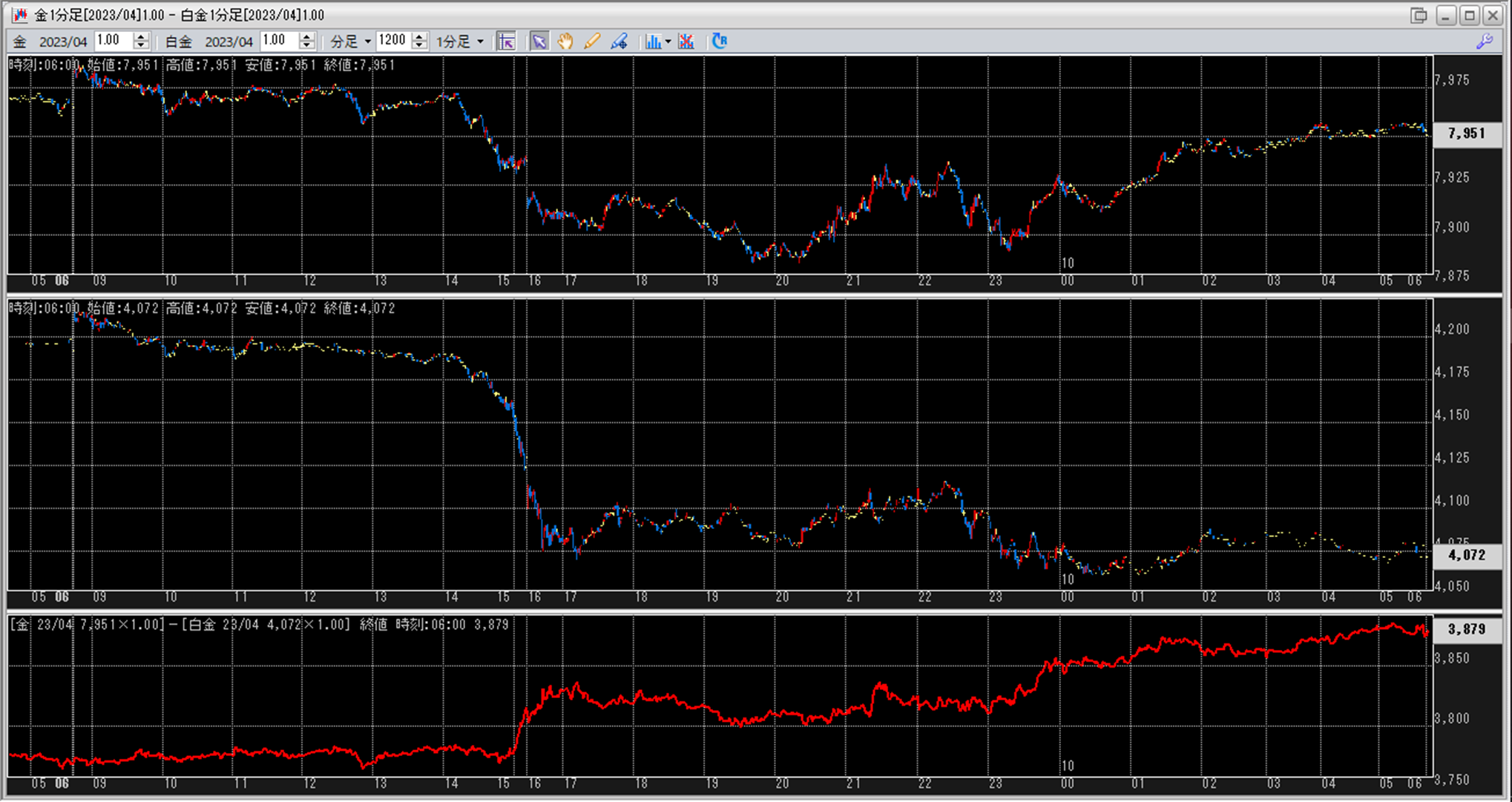Expand arrow next to bar chart icon

point(668,42)
